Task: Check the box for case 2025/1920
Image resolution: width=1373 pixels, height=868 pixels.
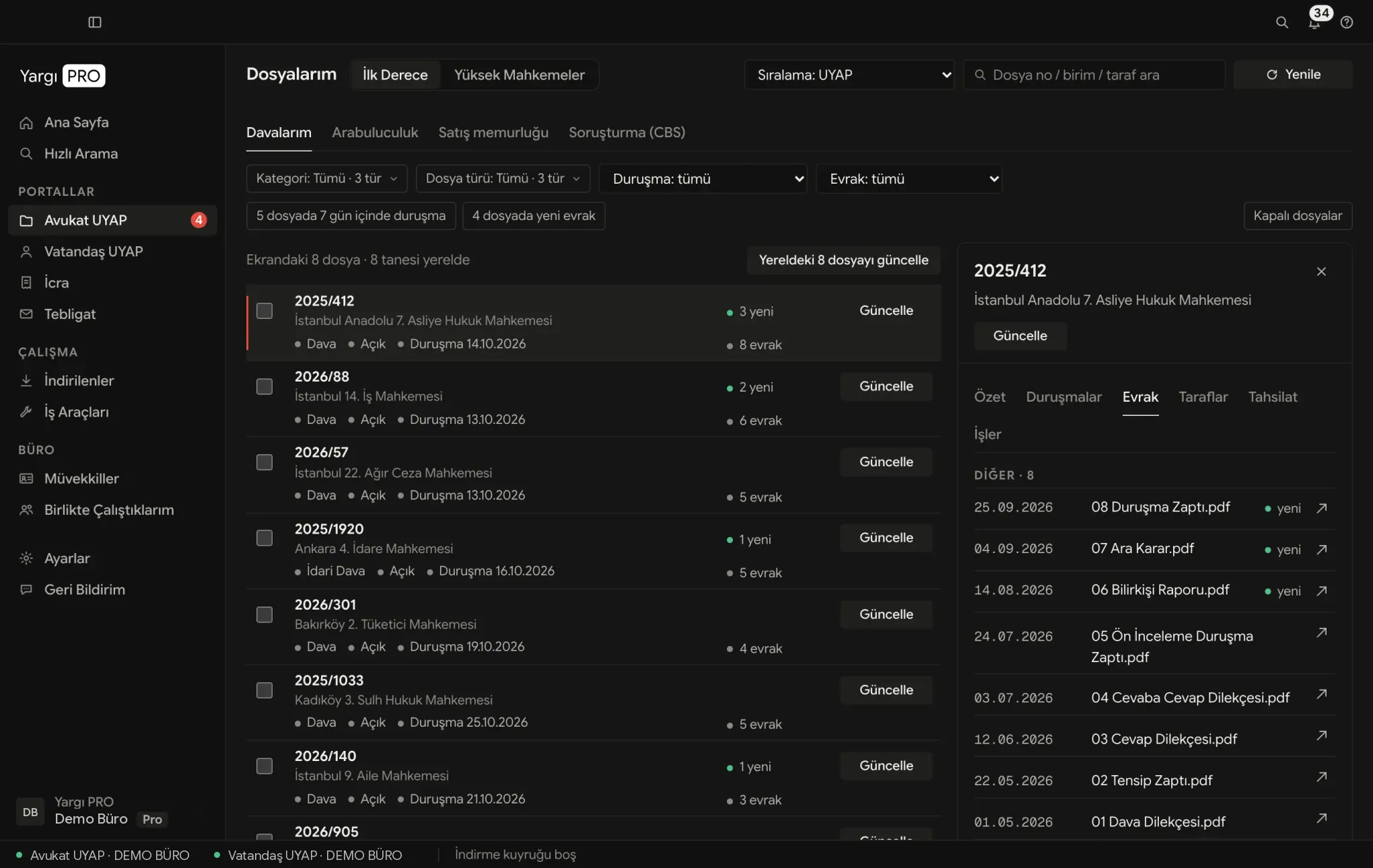Action: click(x=265, y=538)
